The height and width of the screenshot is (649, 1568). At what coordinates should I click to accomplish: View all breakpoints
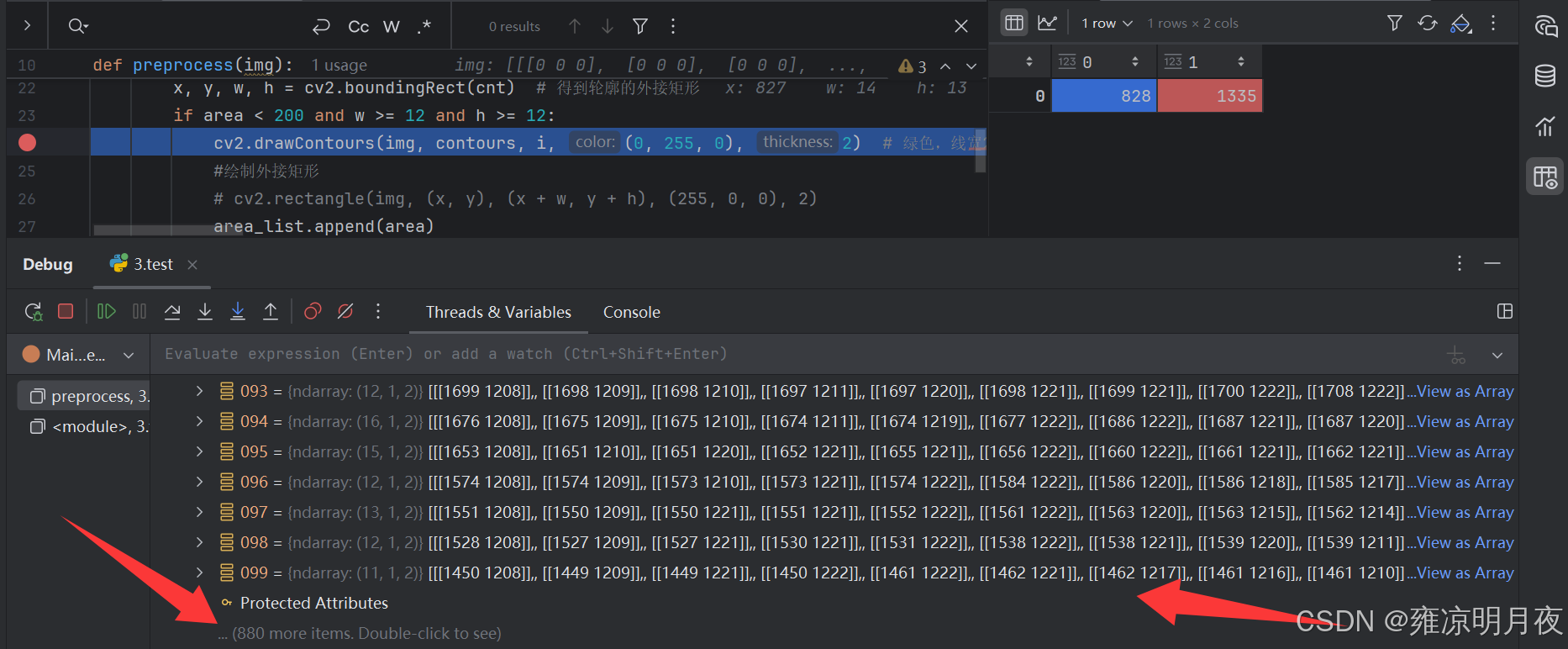pos(313,311)
